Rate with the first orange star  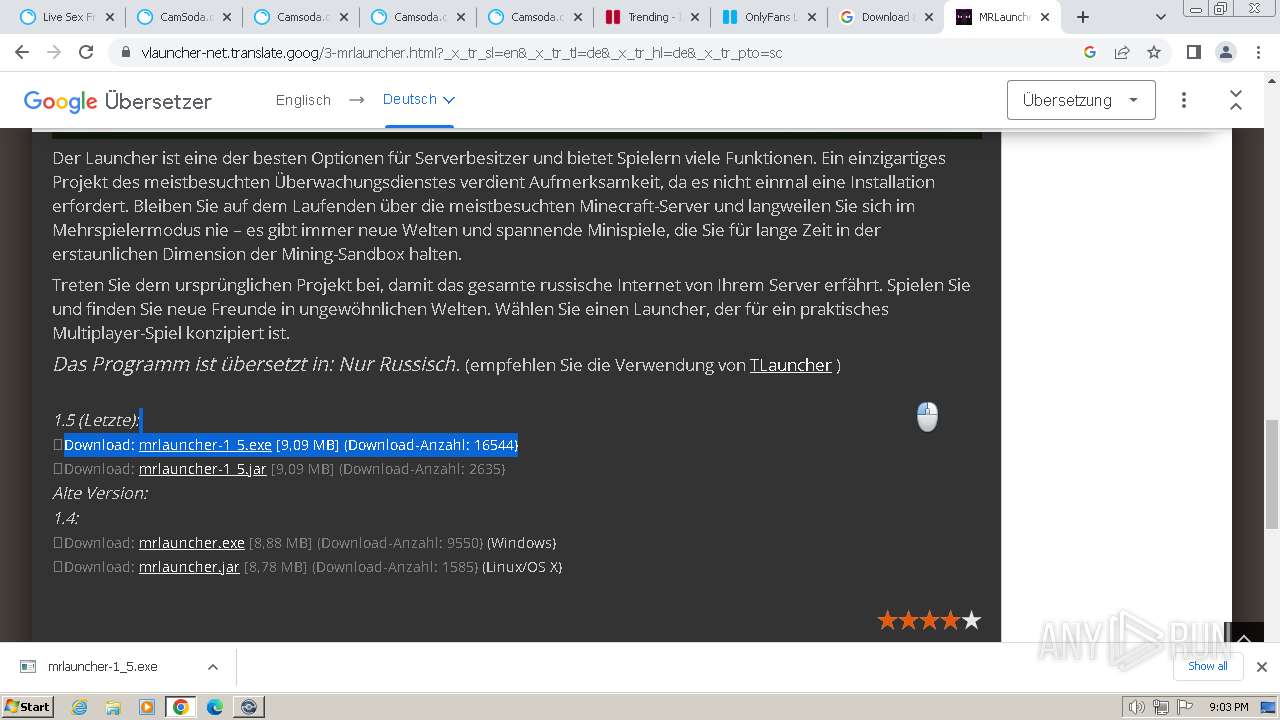[x=887, y=621]
